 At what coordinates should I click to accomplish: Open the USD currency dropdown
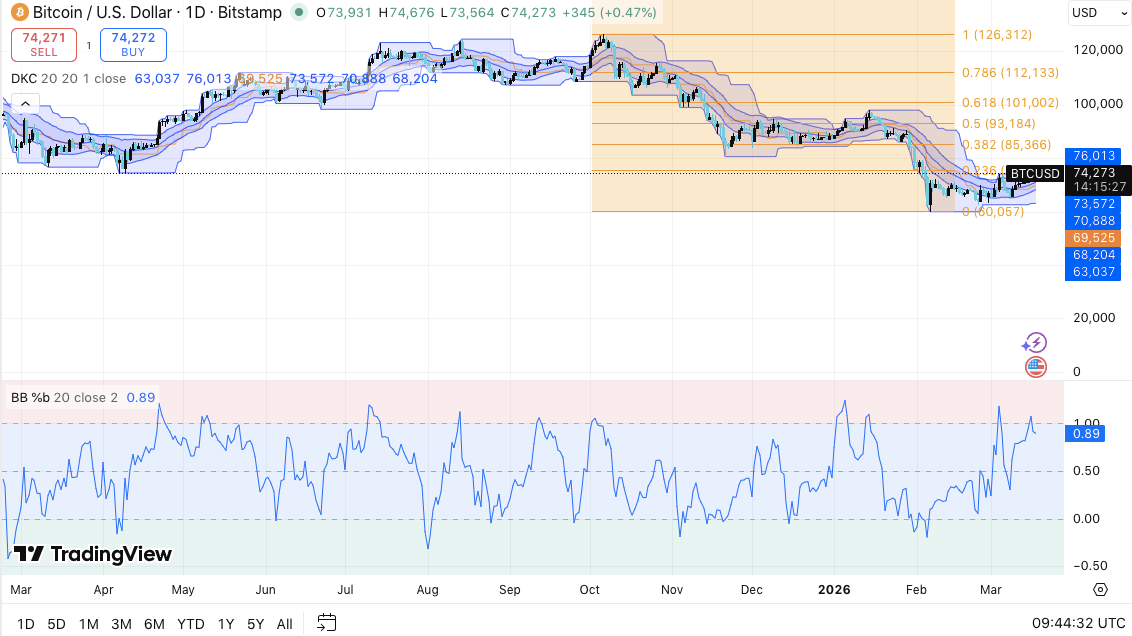click(1099, 13)
